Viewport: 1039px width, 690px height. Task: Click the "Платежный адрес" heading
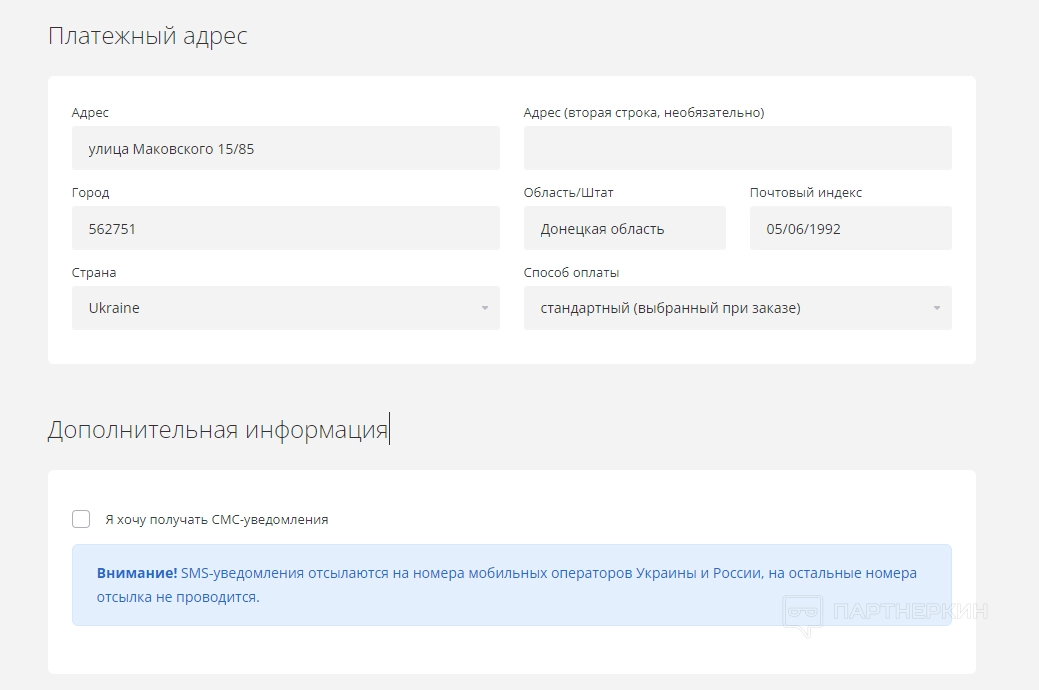point(147,36)
